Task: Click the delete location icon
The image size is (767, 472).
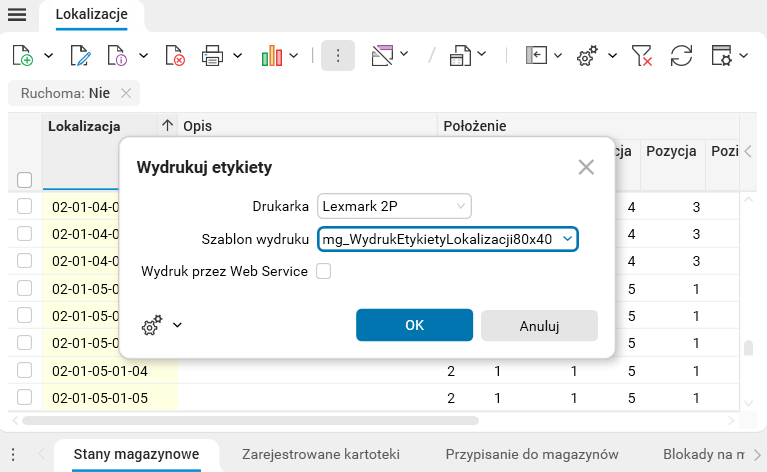Action: pos(175,55)
